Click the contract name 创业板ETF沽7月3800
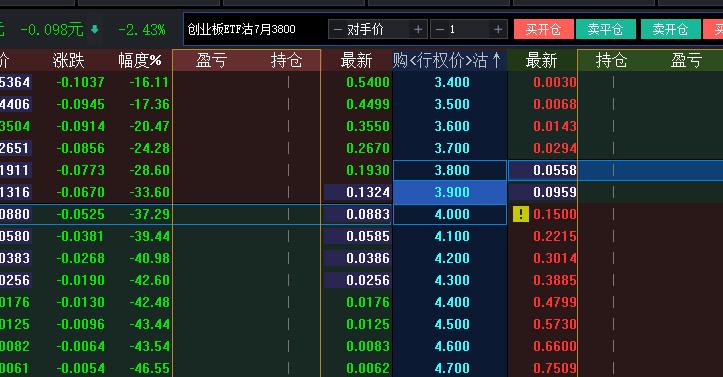The image size is (723, 377). tap(241, 29)
